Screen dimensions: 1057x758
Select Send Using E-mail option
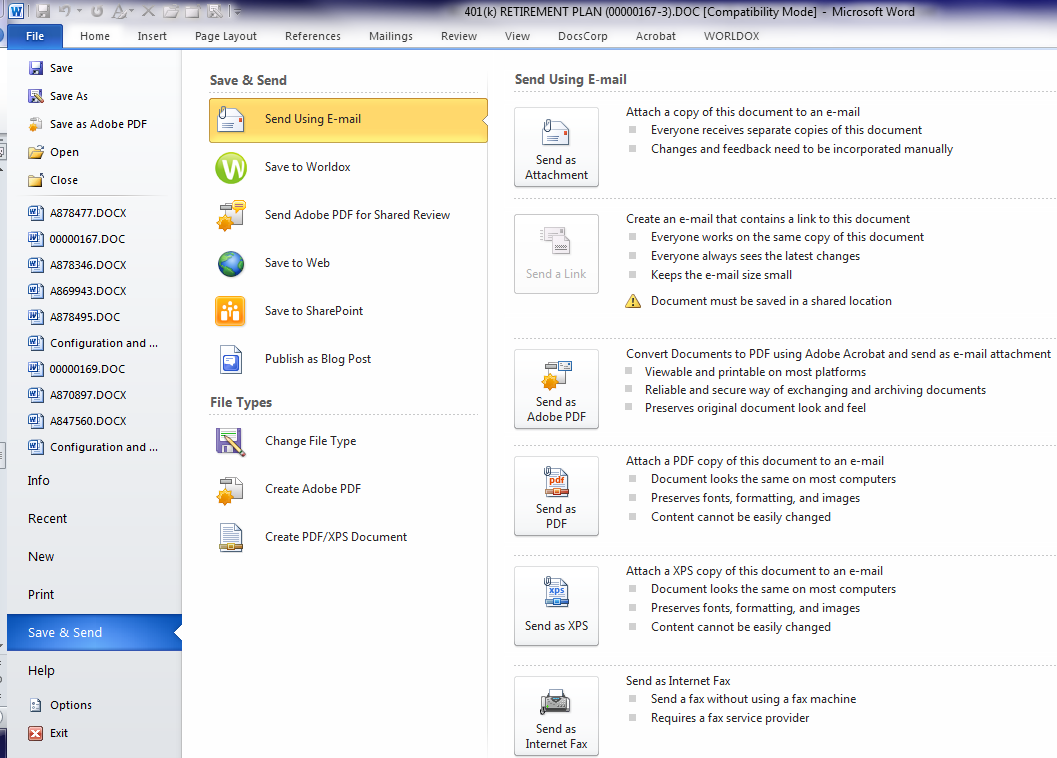point(348,120)
